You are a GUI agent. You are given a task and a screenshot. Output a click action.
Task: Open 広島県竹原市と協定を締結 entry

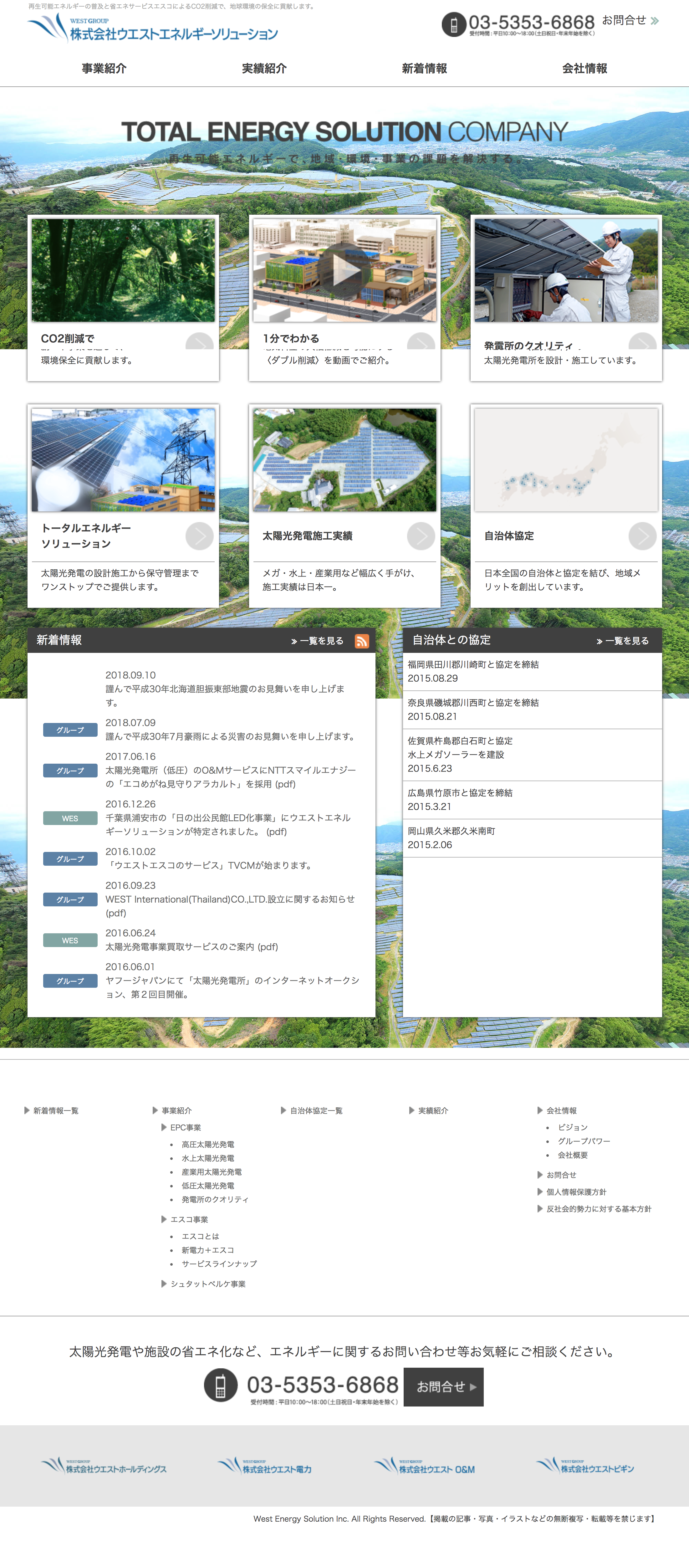coord(460,793)
